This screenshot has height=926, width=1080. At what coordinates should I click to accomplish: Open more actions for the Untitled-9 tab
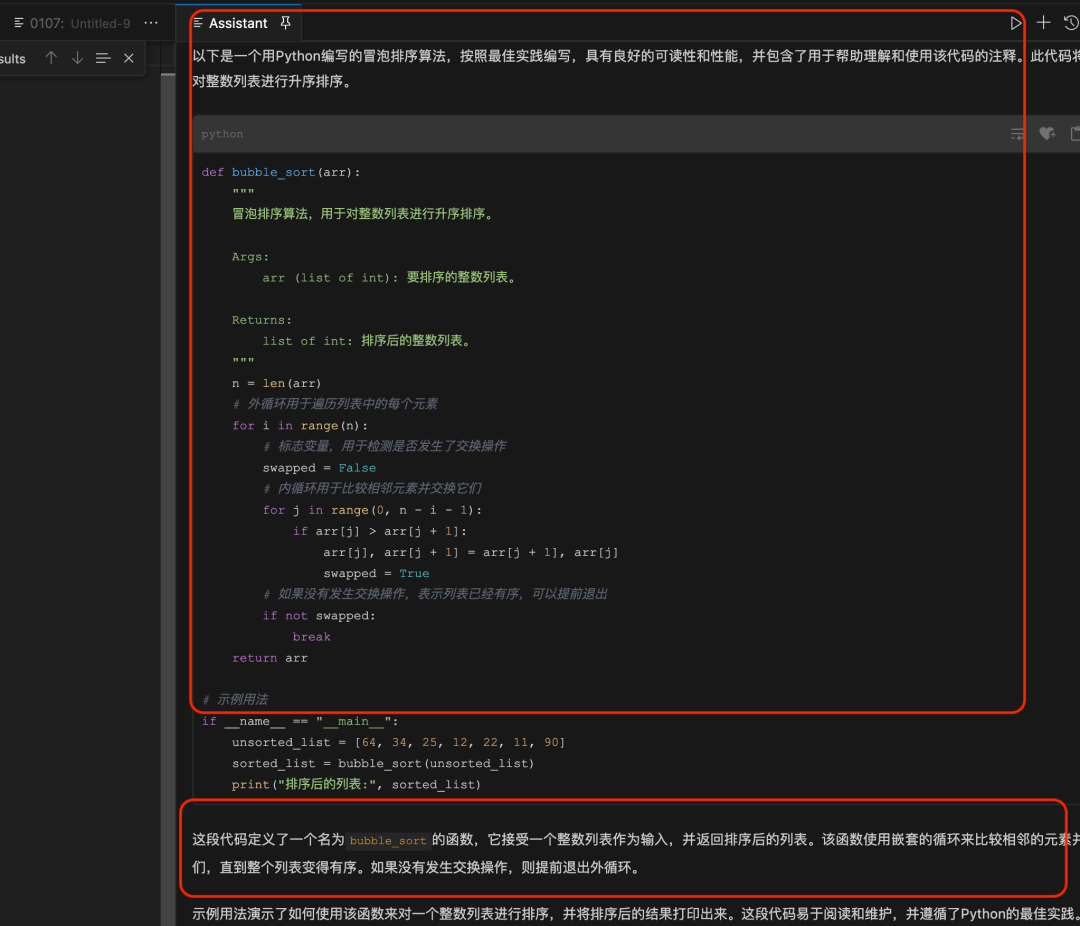coord(151,23)
